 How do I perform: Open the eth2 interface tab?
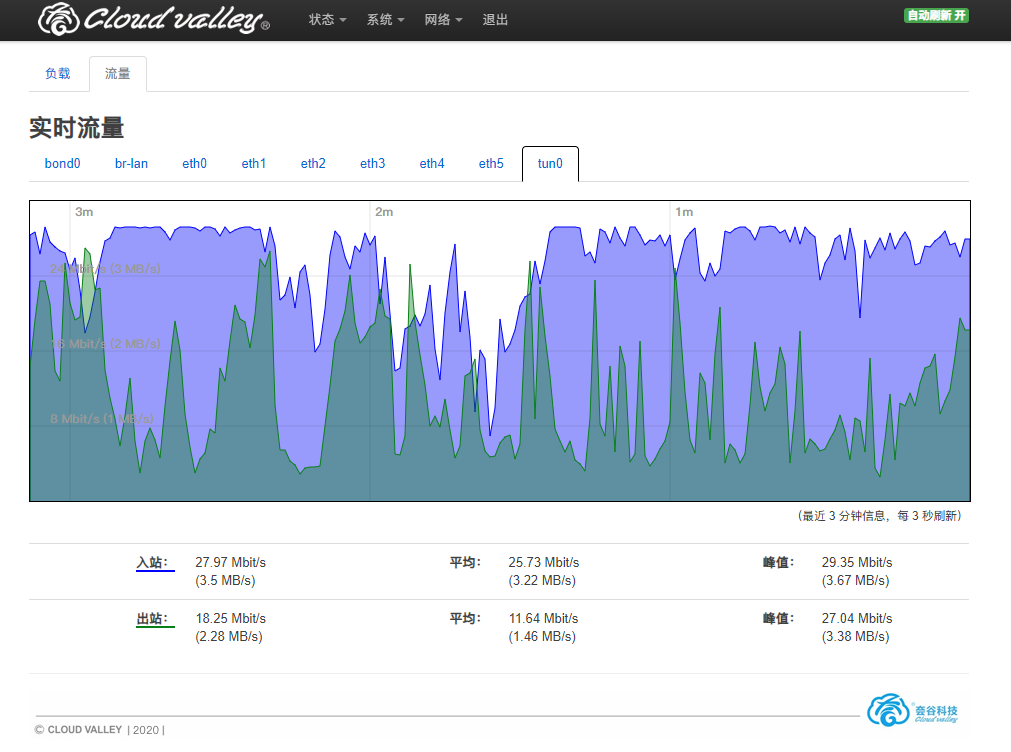313,164
